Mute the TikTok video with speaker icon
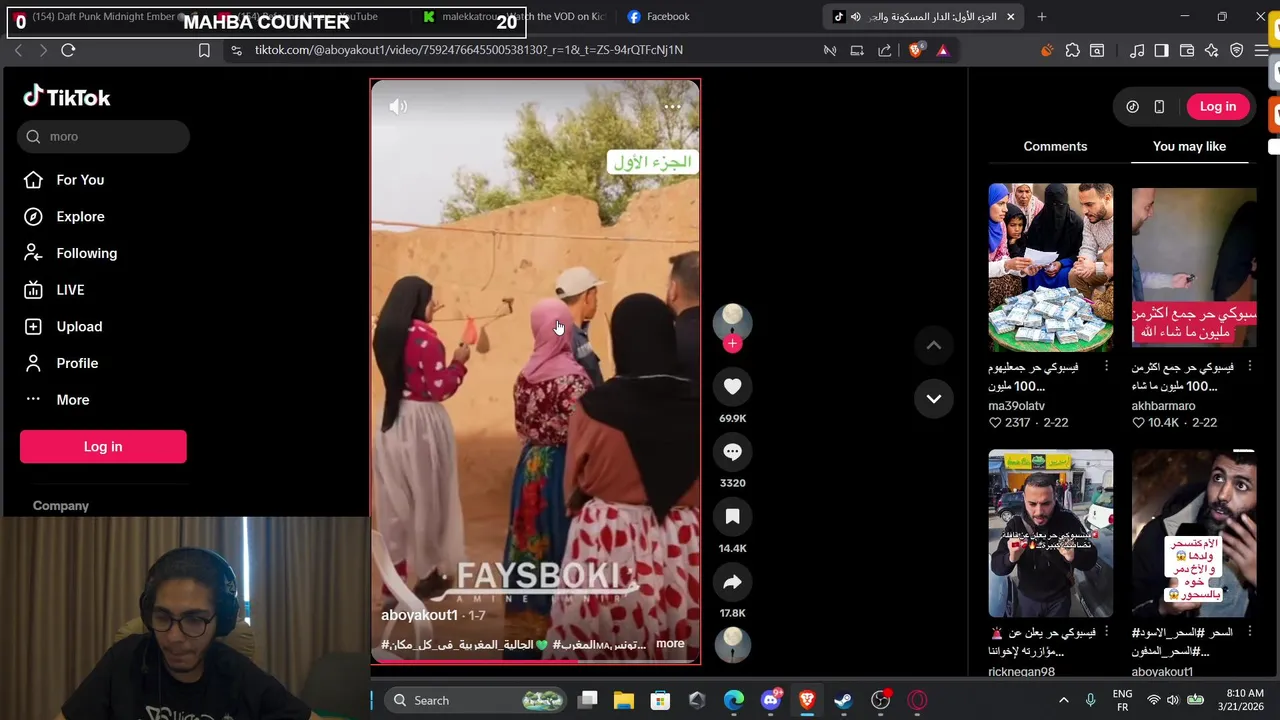The image size is (1280, 720). [398, 106]
